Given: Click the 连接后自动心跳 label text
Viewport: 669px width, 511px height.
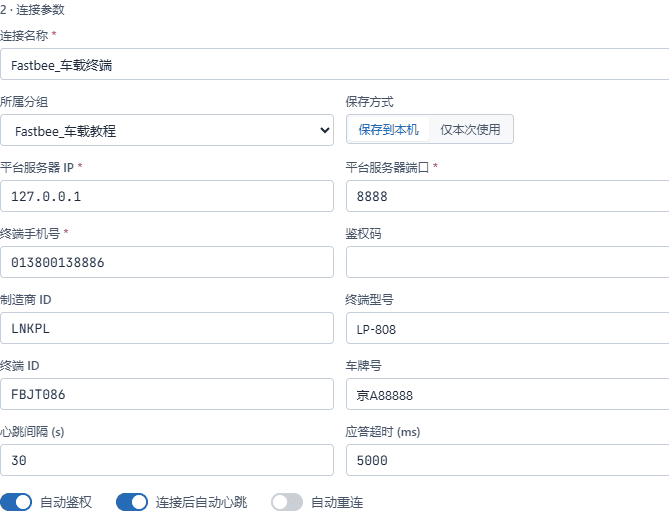Looking at the screenshot, I should pos(201,502).
